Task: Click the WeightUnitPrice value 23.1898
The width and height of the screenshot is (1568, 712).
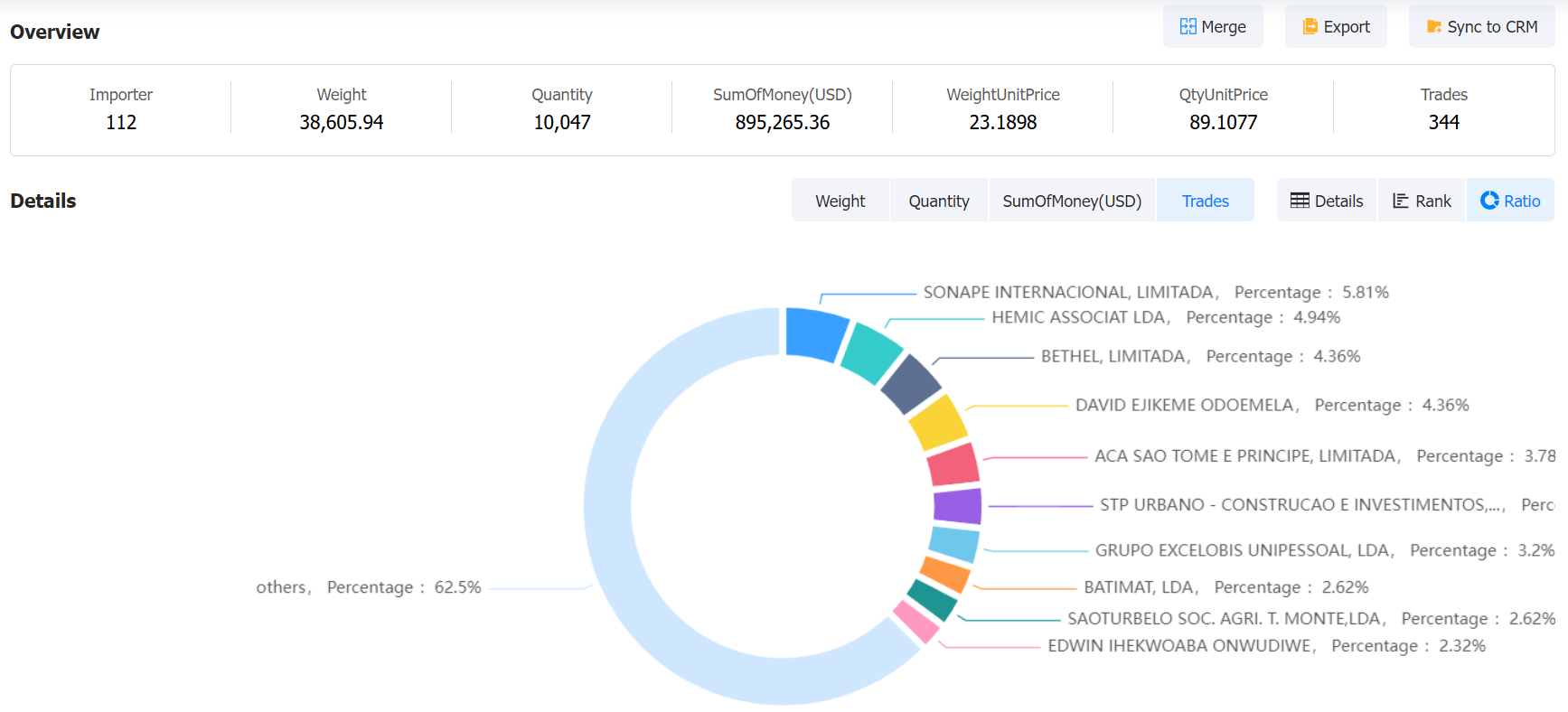Action: (x=1003, y=122)
